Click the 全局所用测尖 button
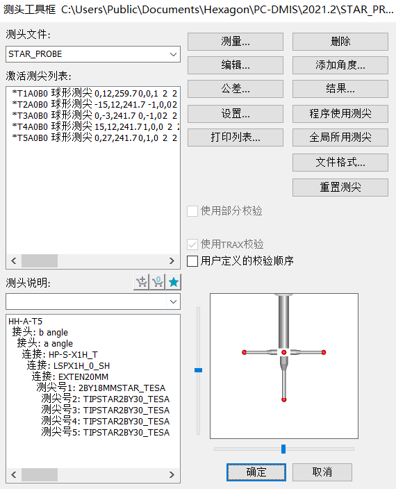Screen dimensions: 396x489 click(x=340, y=137)
